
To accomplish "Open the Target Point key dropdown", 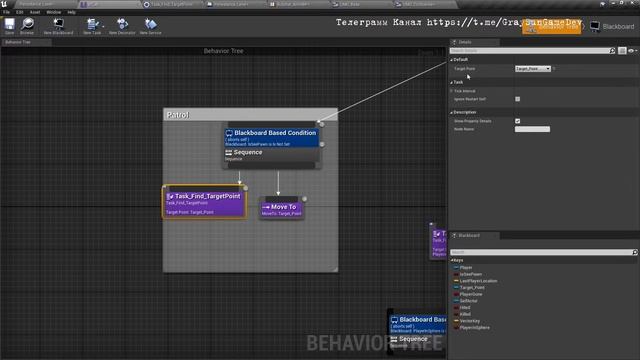I will (533, 69).
